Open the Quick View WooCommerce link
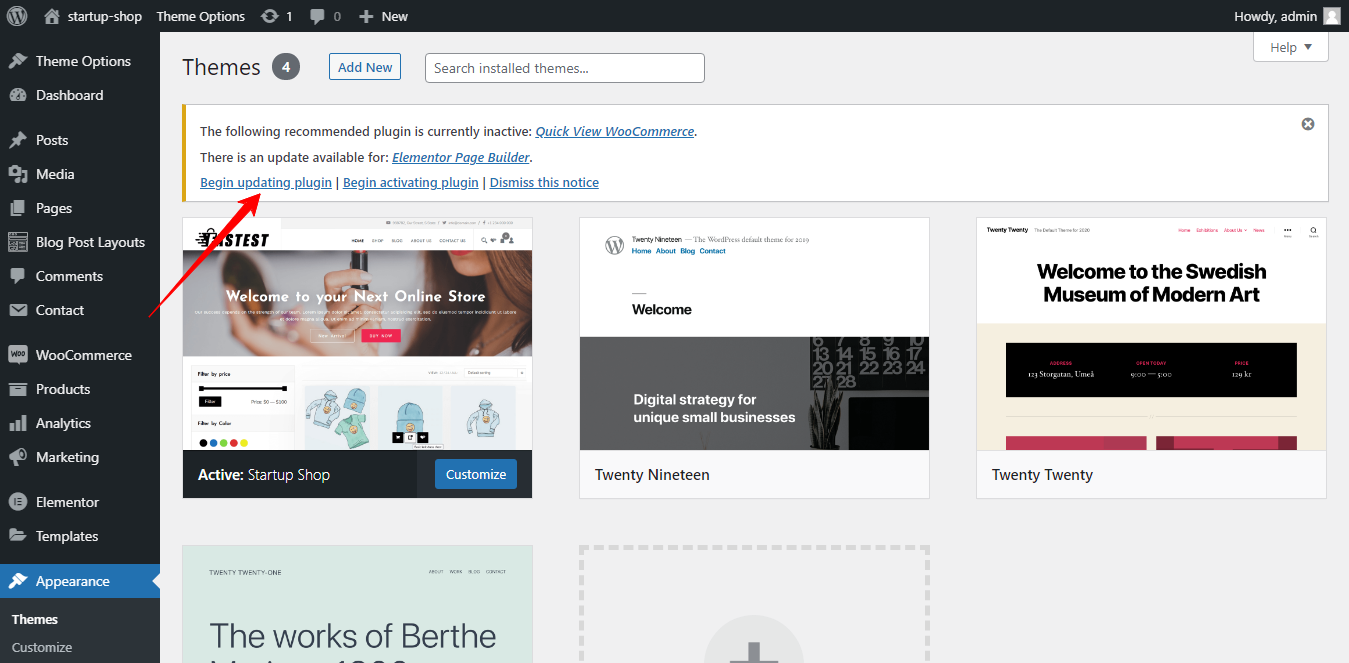The image size is (1349, 663). (x=615, y=131)
